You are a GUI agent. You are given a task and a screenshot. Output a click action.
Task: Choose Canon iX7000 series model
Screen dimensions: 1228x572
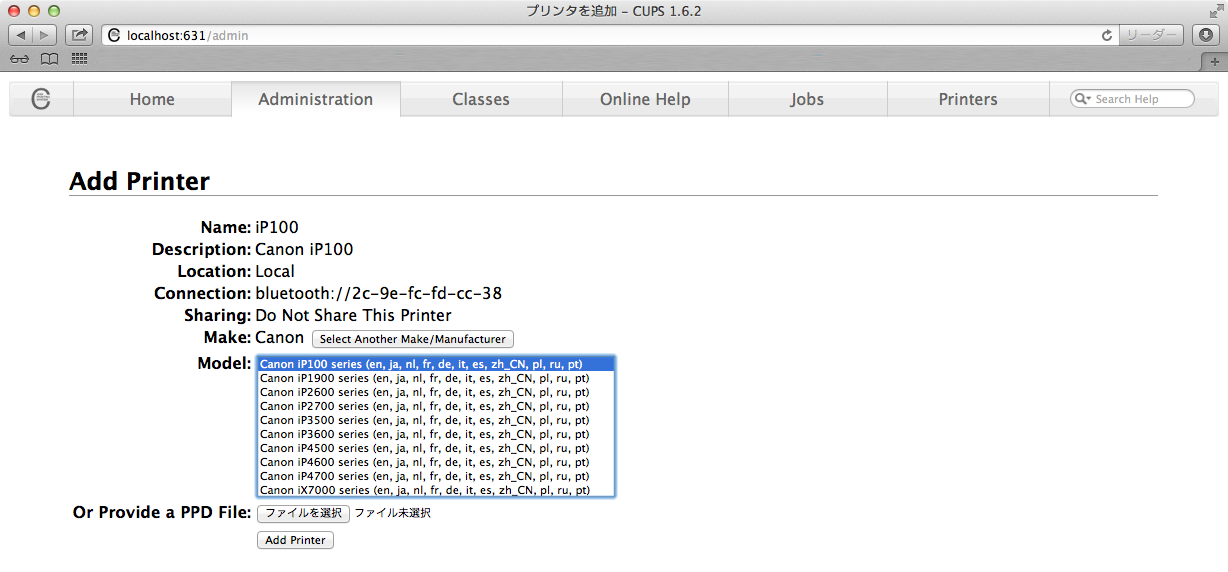pos(436,490)
